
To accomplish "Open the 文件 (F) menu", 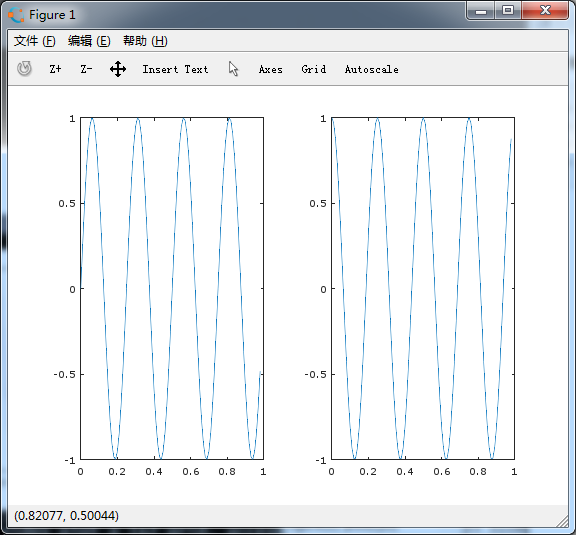I will point(35,41).
